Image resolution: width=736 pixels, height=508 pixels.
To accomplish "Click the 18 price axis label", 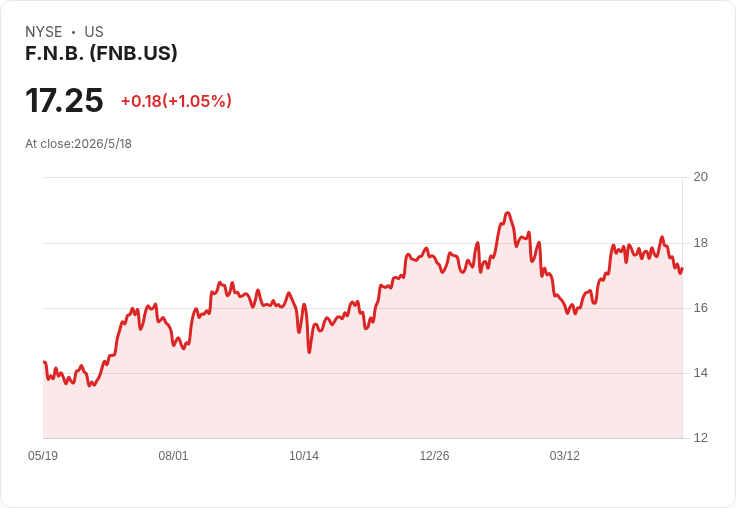I will (x=701, y=243).
